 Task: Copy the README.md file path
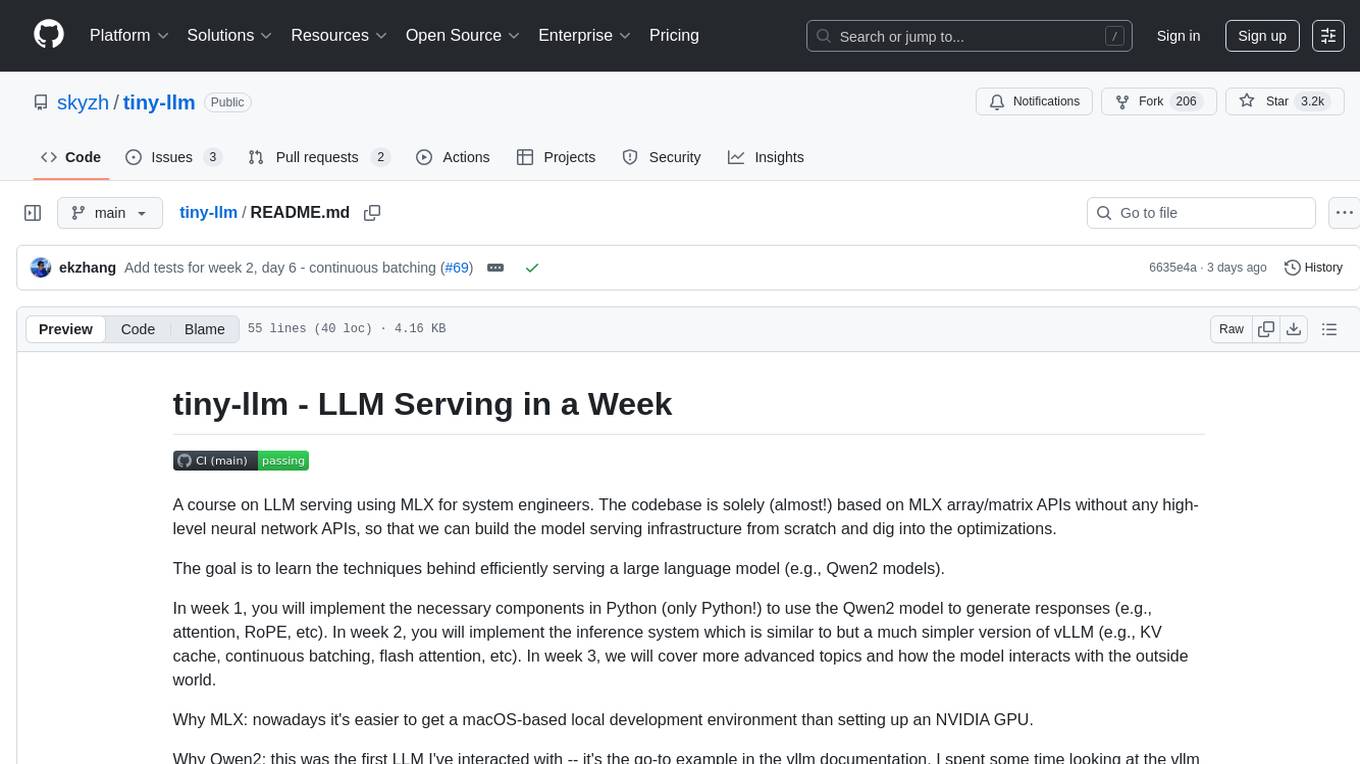click(372, 213)
